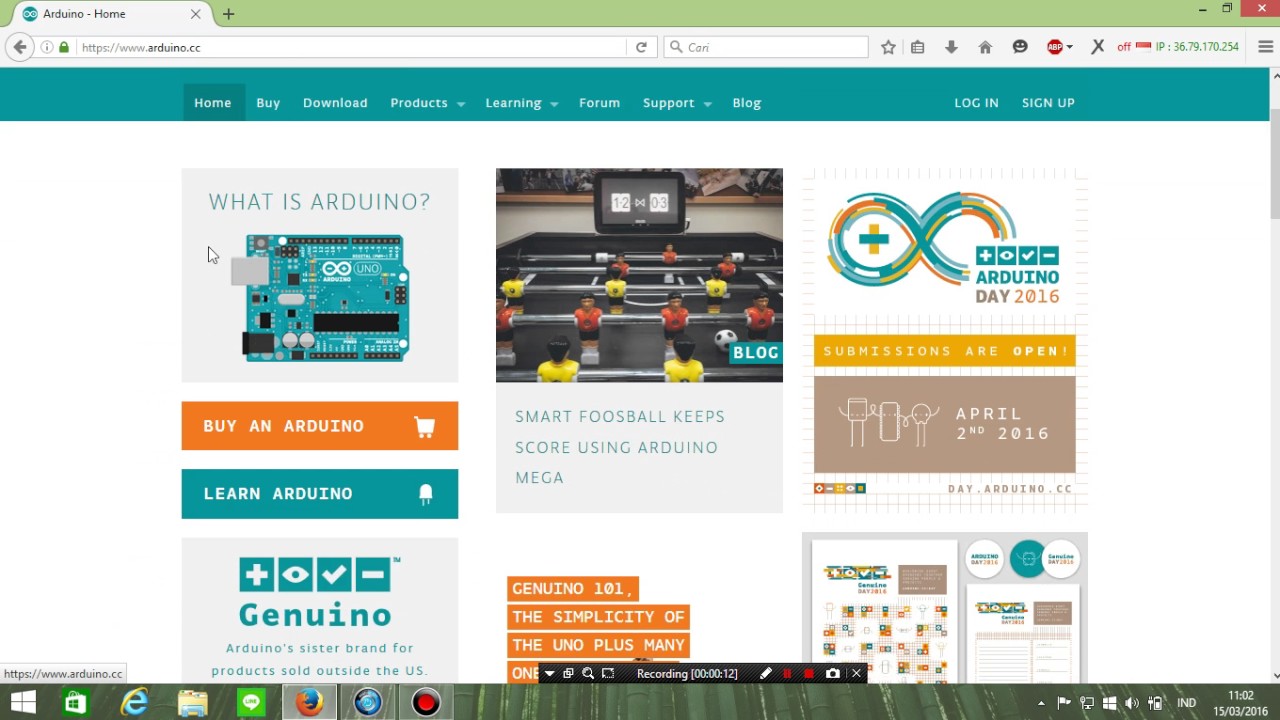The height and width of the screenshot is (720, 1280).
Task: Click the recorder pencil draw icon
Action: point(766,674)
